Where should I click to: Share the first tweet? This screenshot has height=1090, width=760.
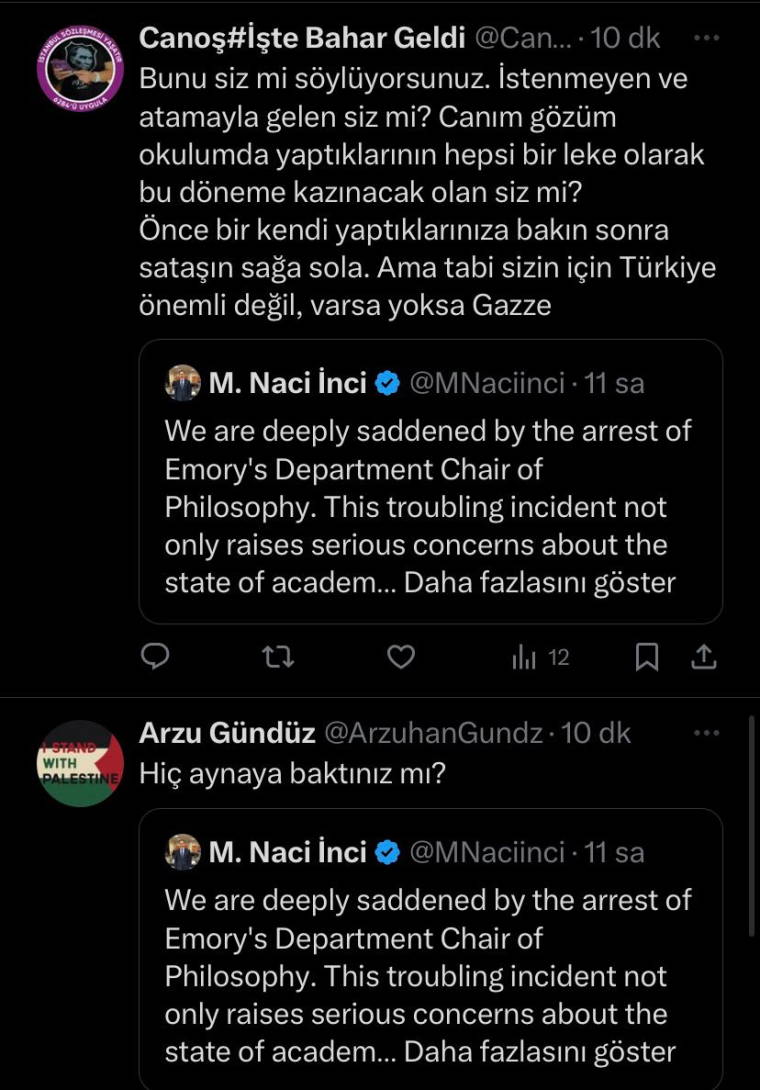pyautogui.click(x=703, y=656)
